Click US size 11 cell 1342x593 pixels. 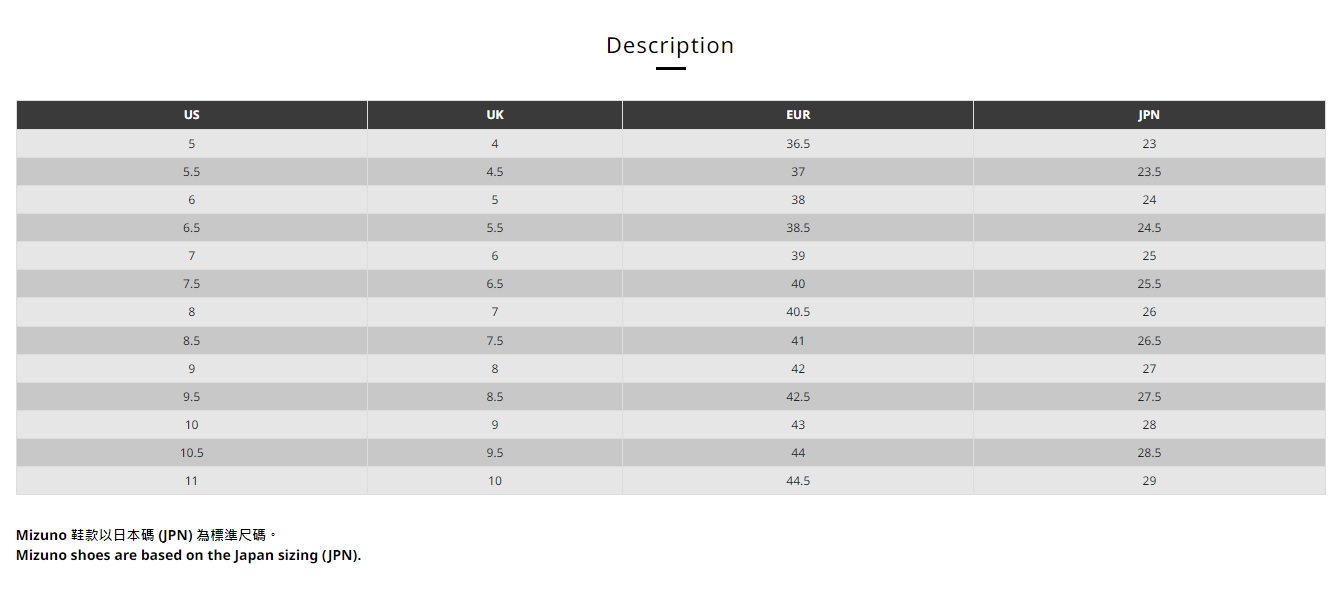192,481
